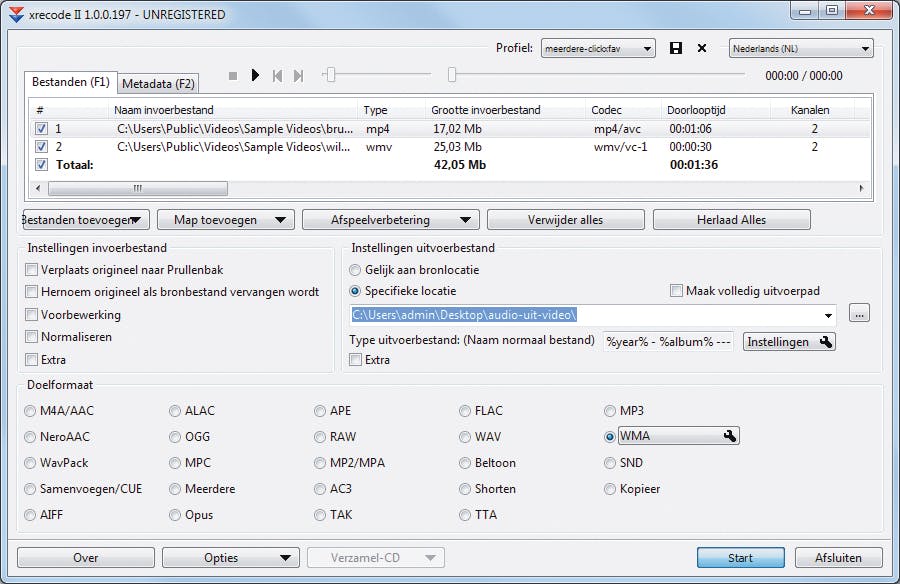900x584 pixels.
Task: Toggle the Totaal checkbox
Action: pyautogui.click(x=41, y=165)
